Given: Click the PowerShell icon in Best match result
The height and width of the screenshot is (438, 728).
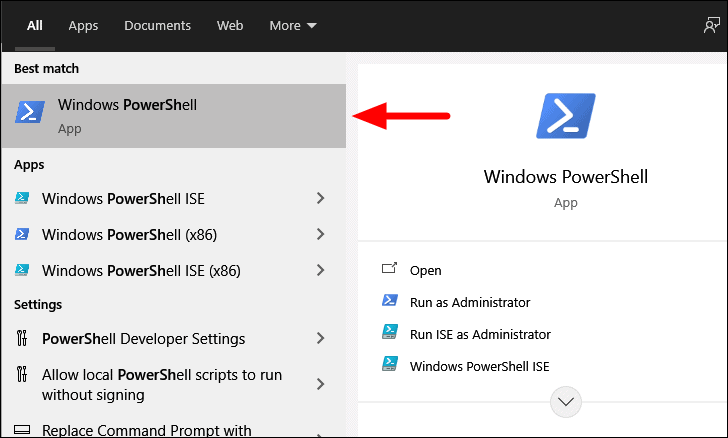Looking at the screenshot, I should [30, 112].
